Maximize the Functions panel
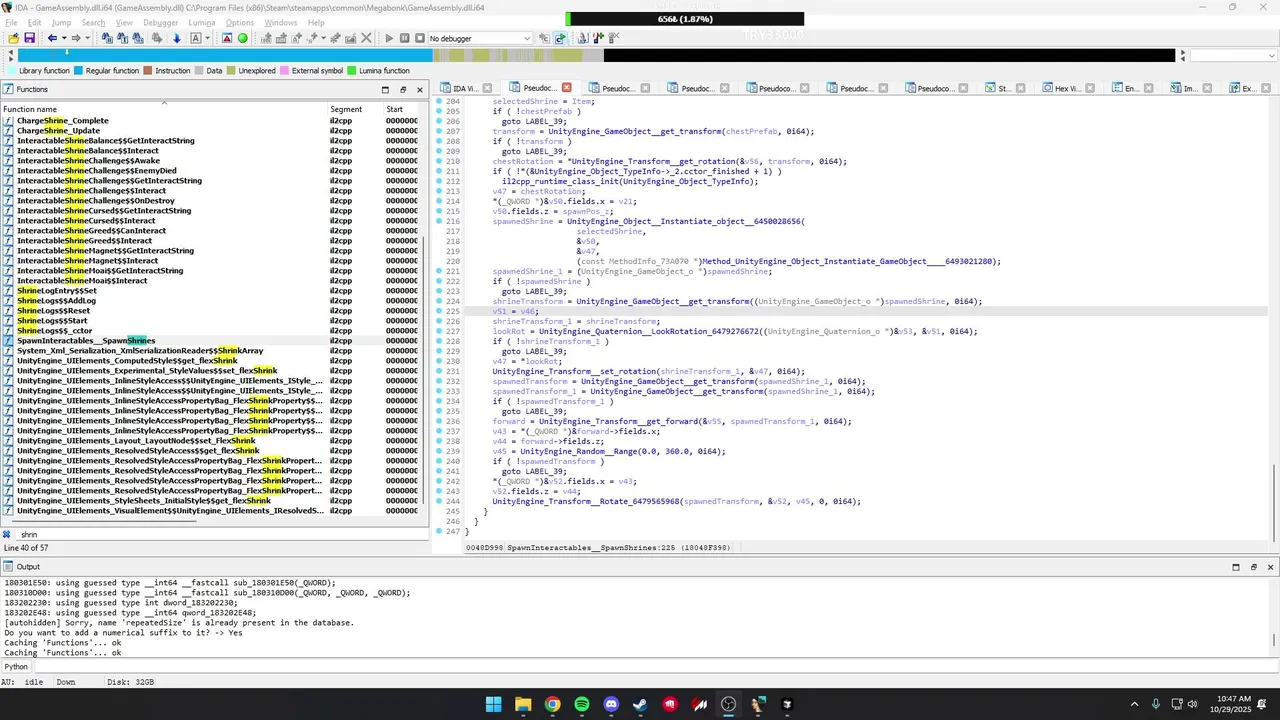The width and height of the screenshot is (1280, 720). point(385,89)
